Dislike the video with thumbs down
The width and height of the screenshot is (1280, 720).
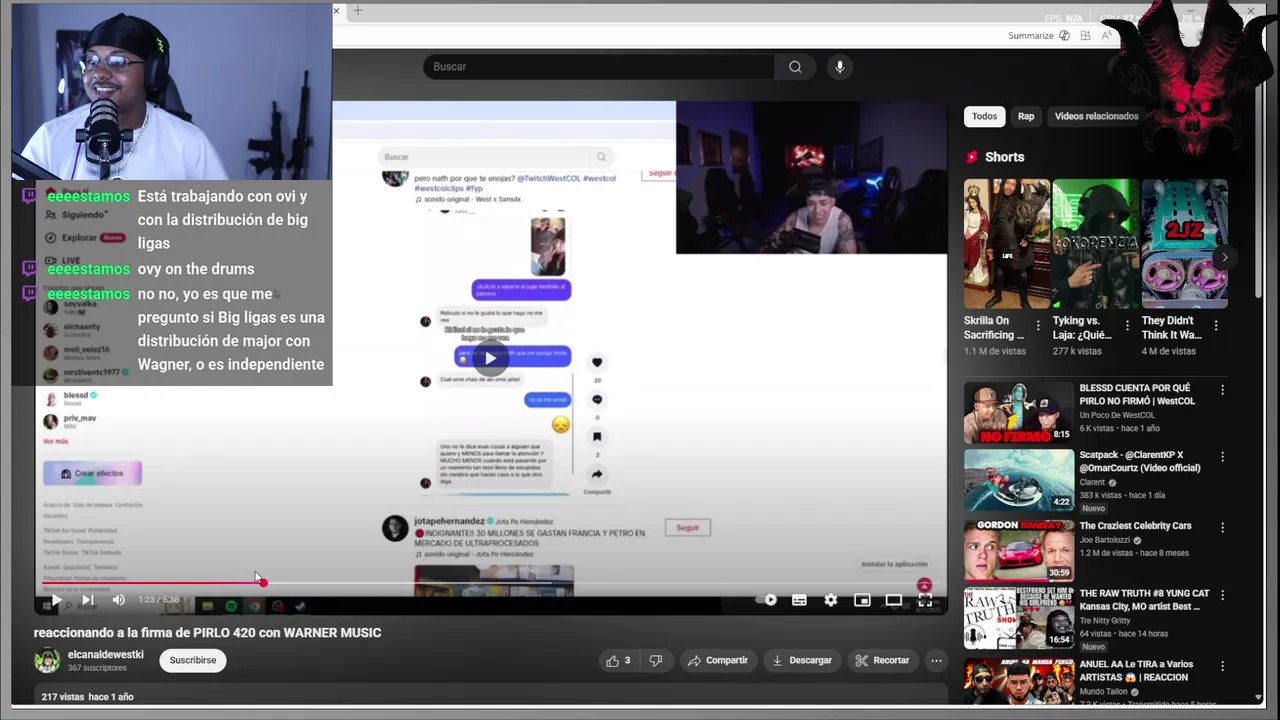click(x=656, y=660)
